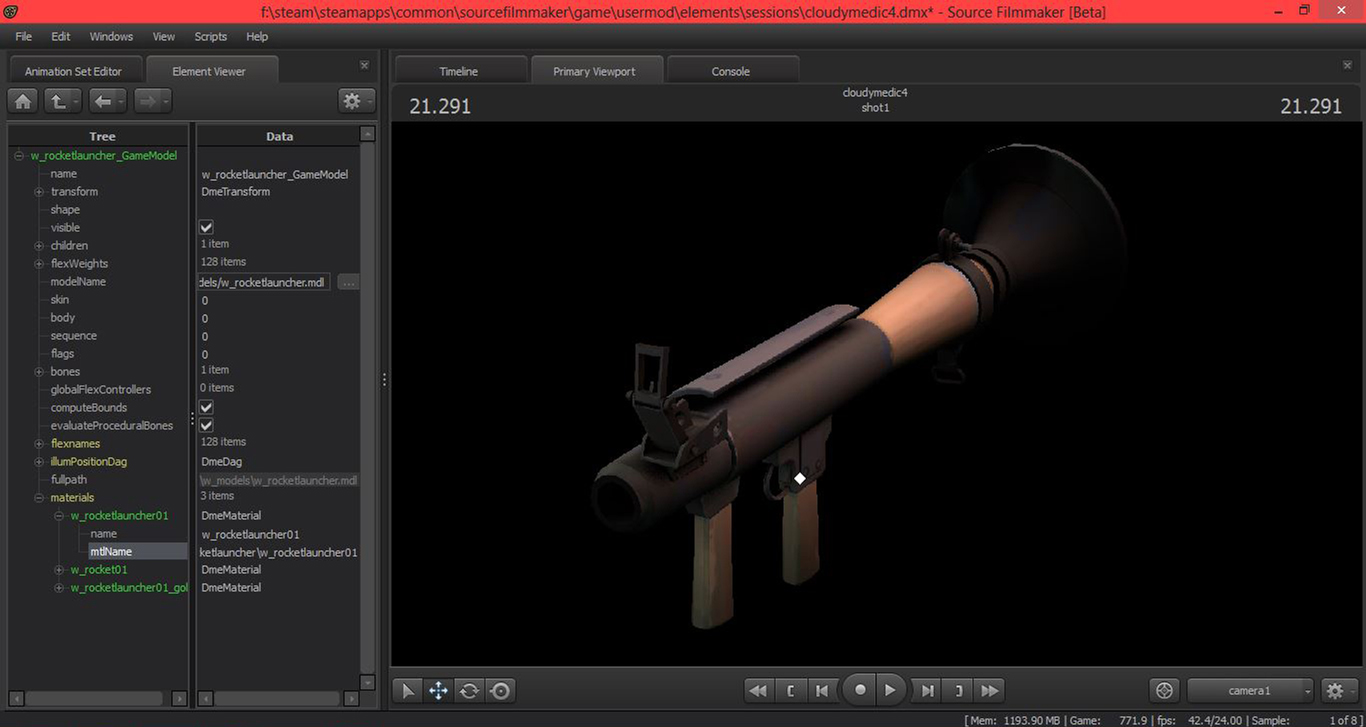Switch to the Animation Set Editor tab
Viewport: 1366px width, 727px height.
73,71
